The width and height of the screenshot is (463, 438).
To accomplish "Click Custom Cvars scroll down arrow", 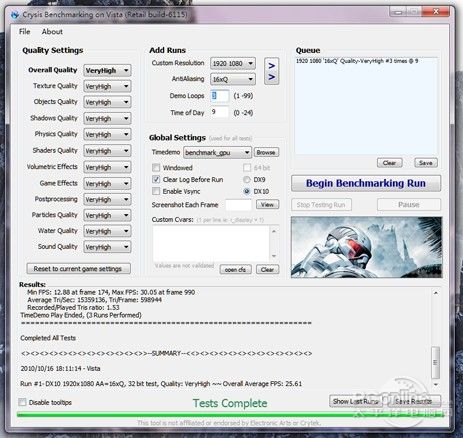I will (x=274, y=256).
